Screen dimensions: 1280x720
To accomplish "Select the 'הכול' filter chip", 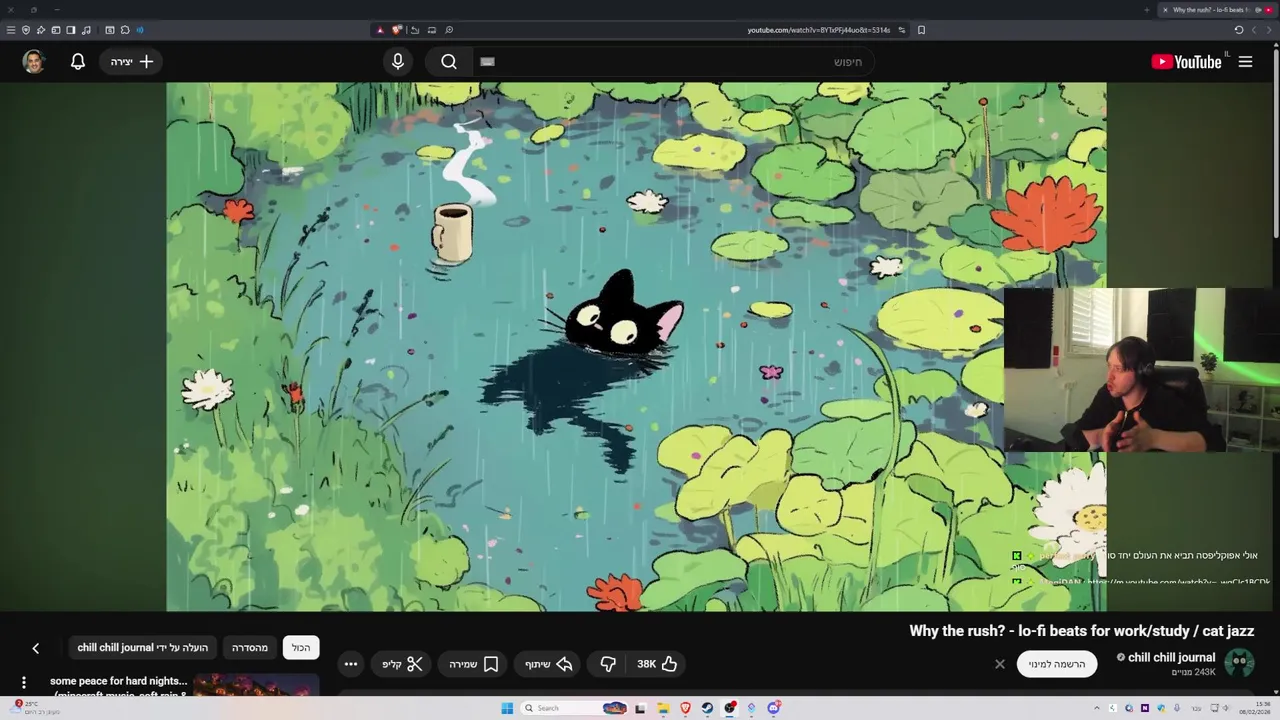I will coord(301,648).
